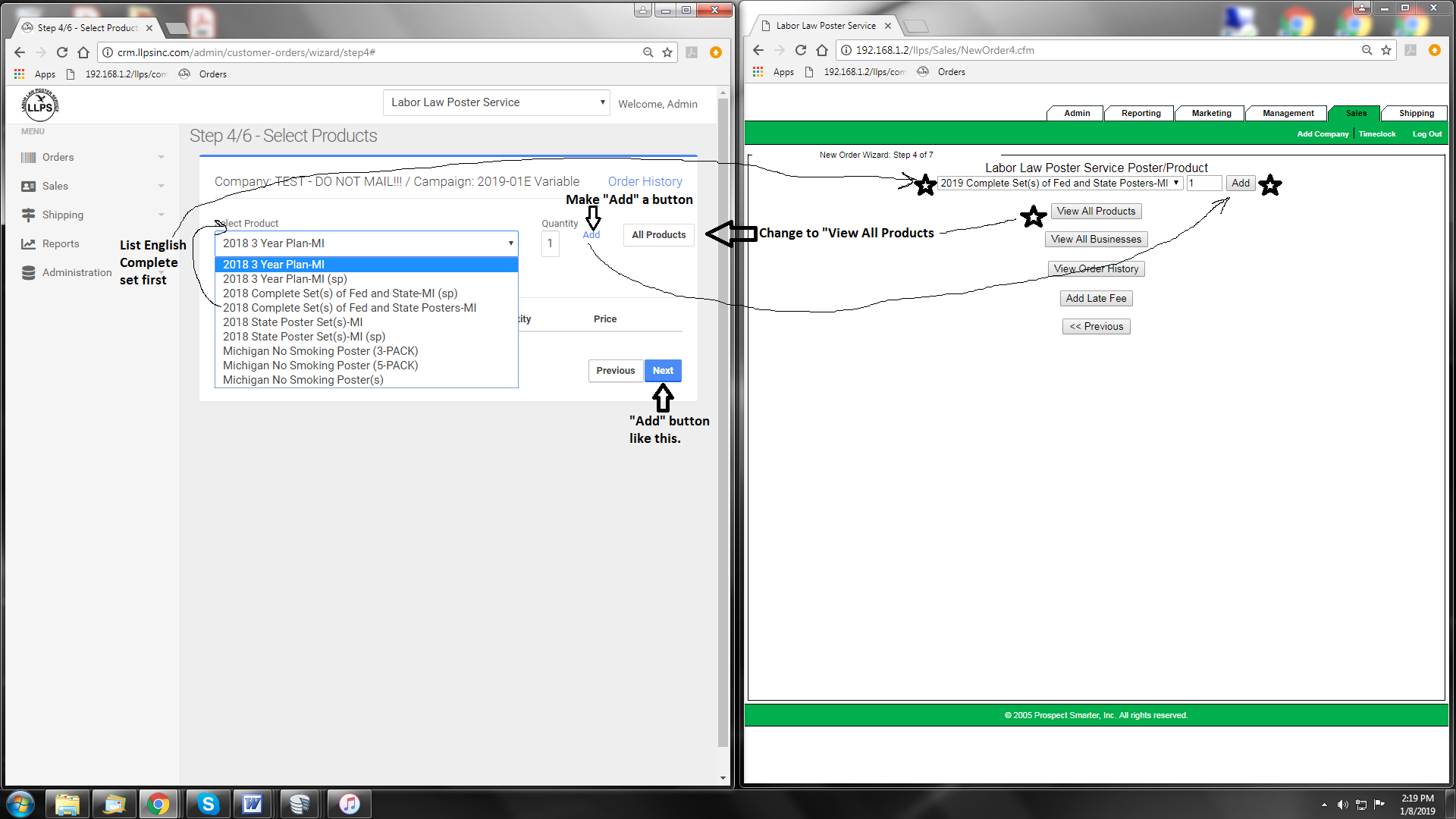
Task: Go home in right browser window
Action: coord(822,50)
